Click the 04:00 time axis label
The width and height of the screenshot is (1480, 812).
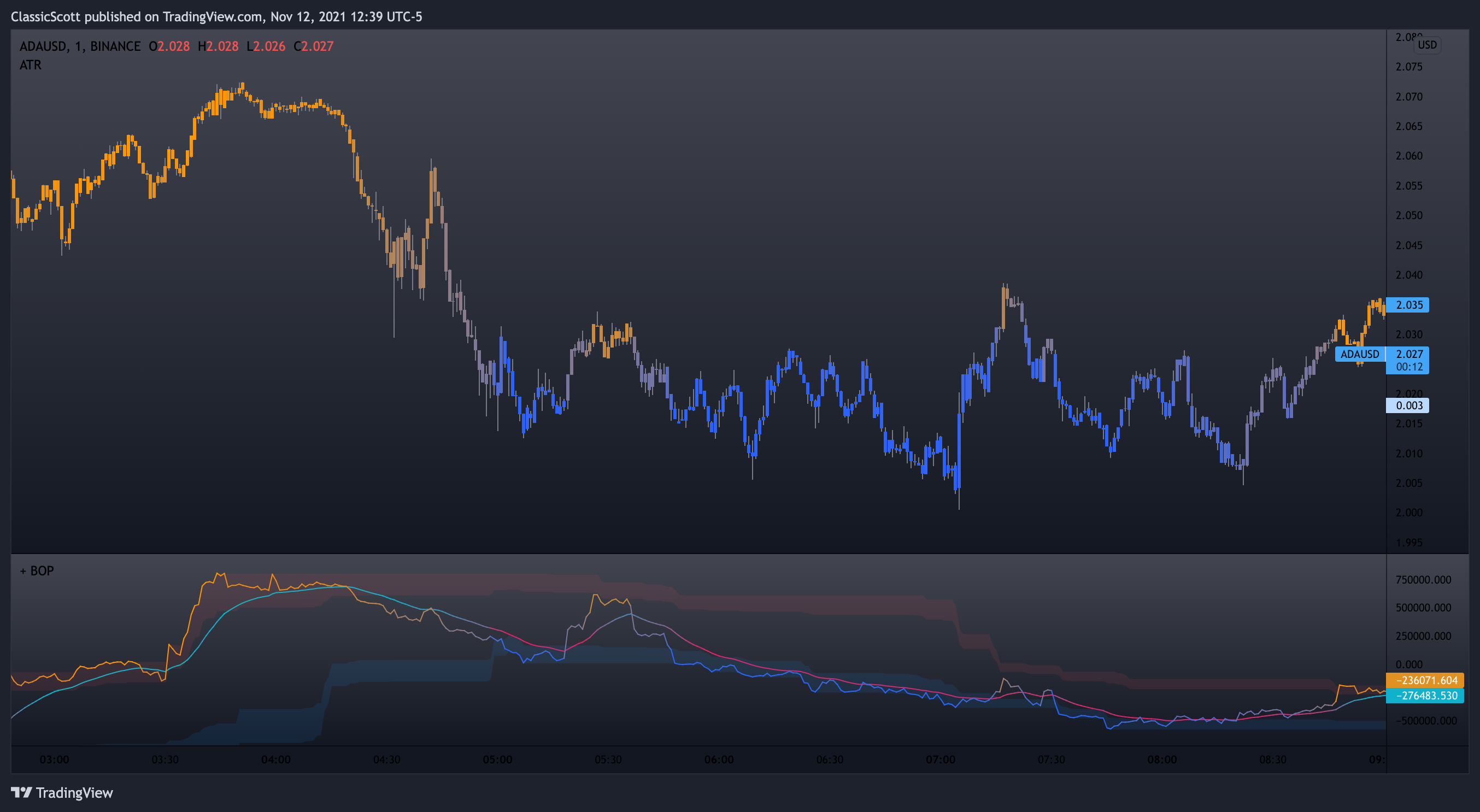276,760
